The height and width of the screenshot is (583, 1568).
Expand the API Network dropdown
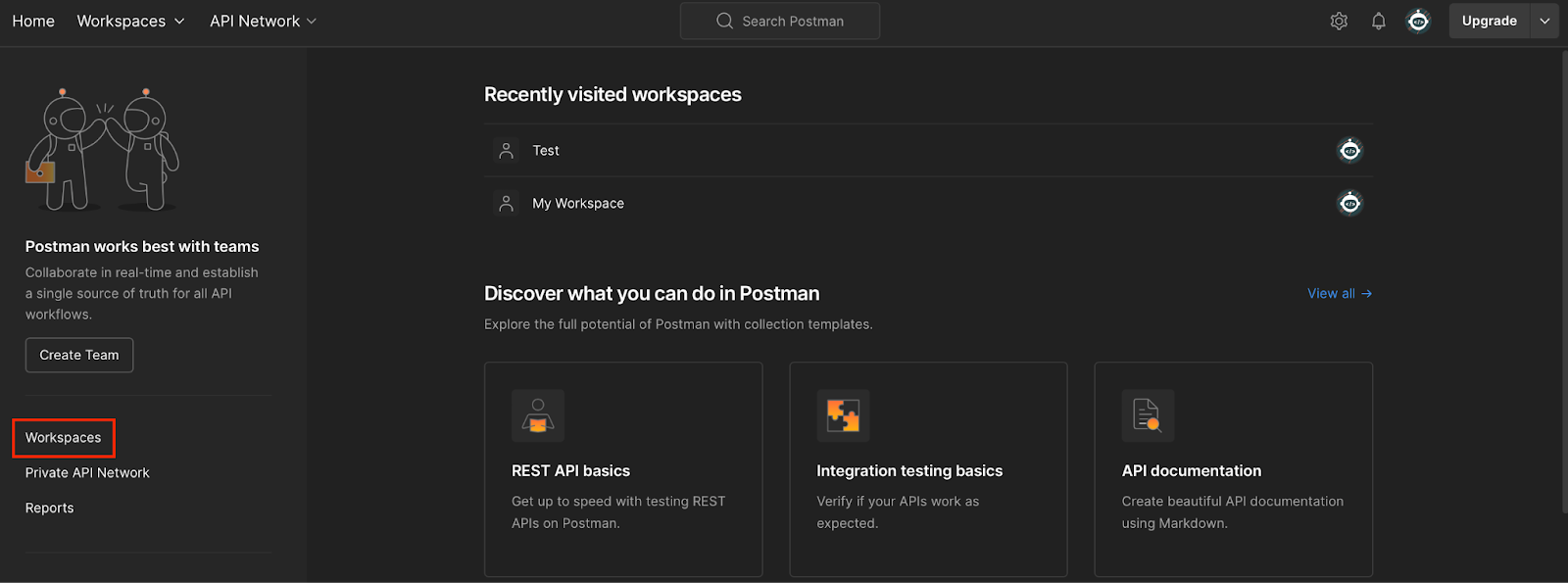pos(263,21)
